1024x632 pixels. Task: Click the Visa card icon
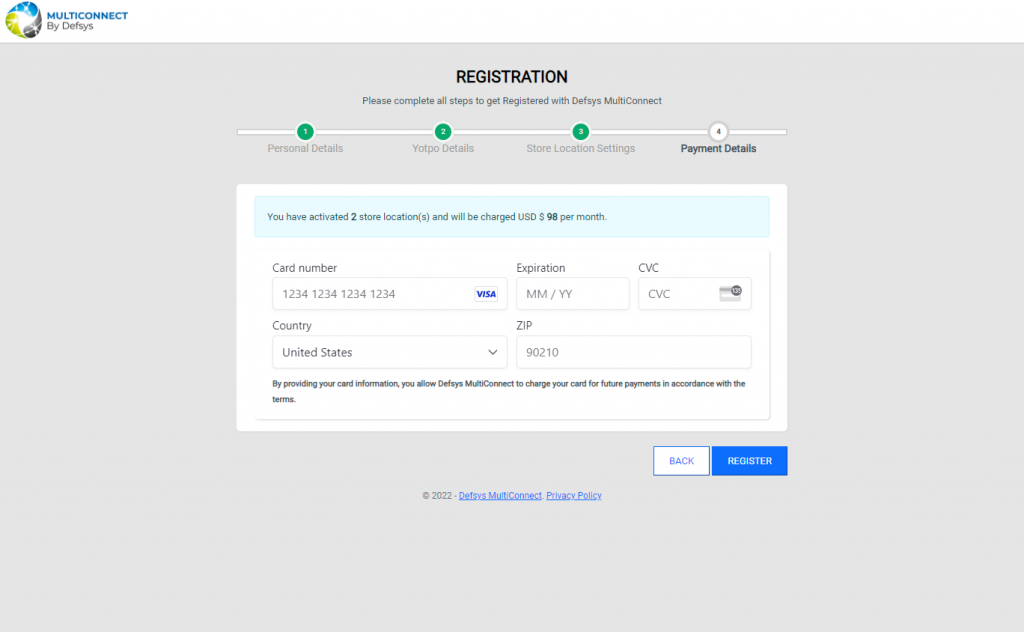pos(486,294)
